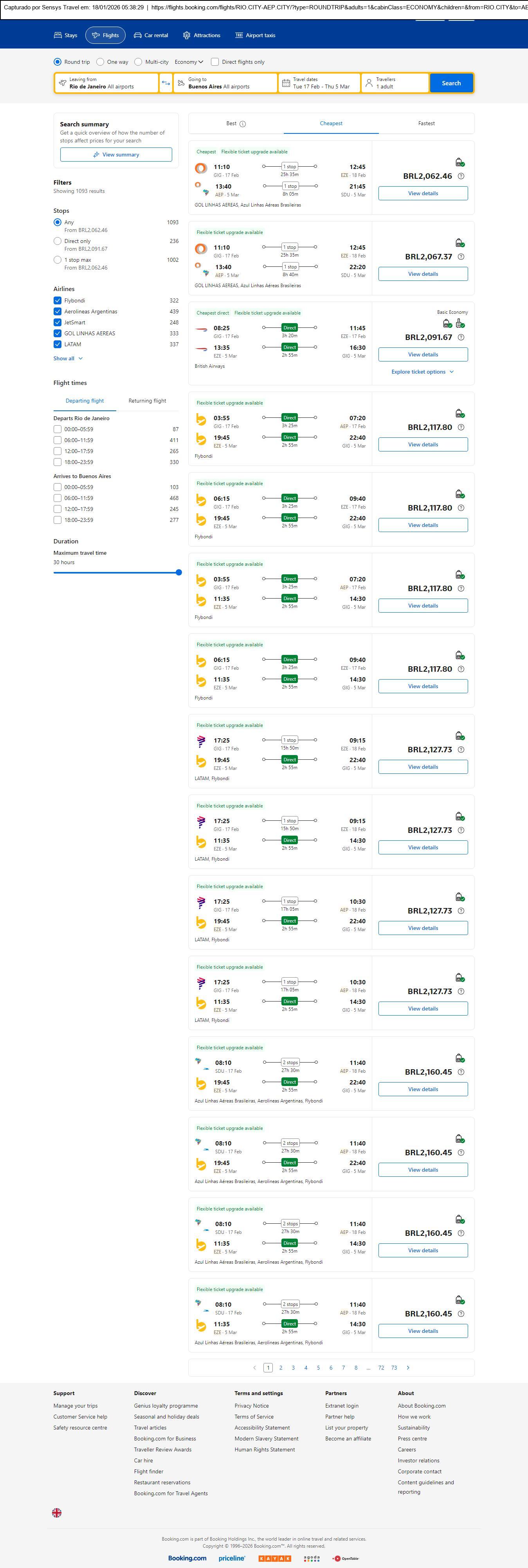
Task: Enable the Direct flights only checkbox
Action: 215,62
